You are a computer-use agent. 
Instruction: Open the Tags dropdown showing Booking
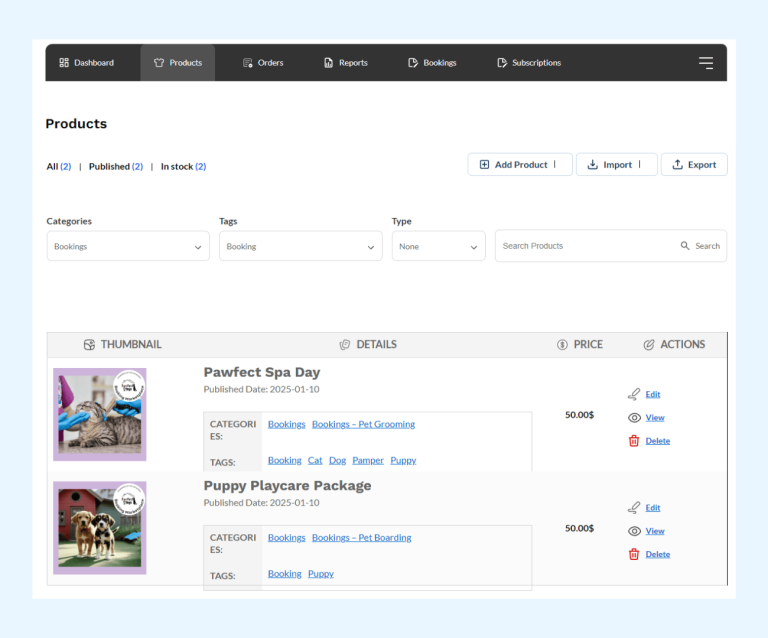click(x=301, y=246)
